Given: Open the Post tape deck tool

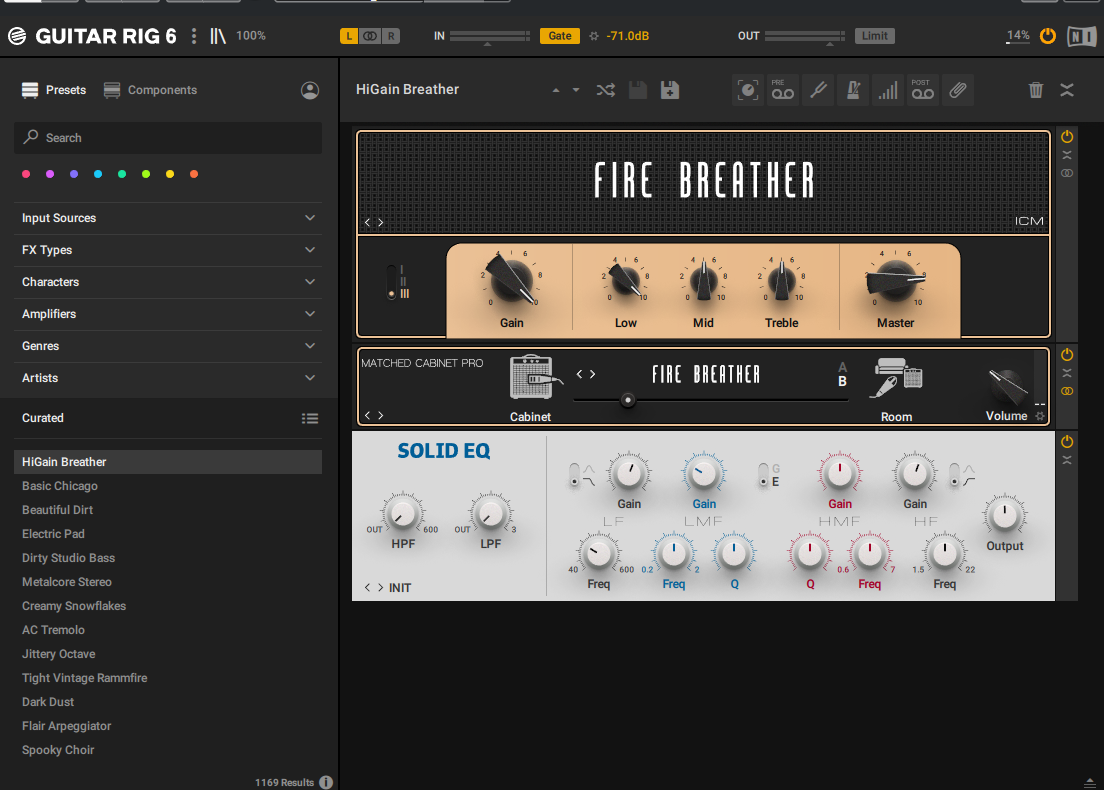Looking at the screenshot, I should [922, 90].
